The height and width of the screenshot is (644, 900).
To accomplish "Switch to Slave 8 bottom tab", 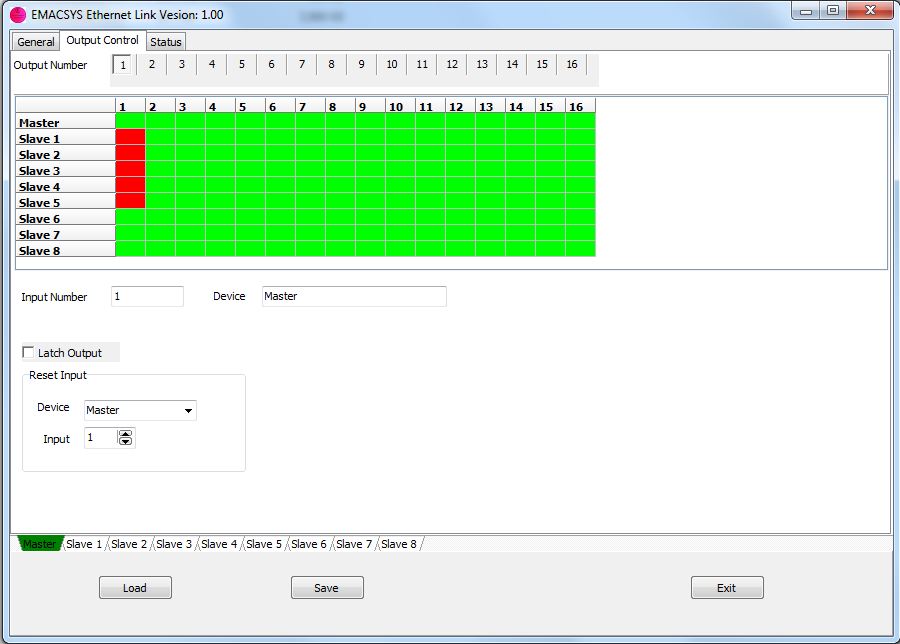I will 399,544.
